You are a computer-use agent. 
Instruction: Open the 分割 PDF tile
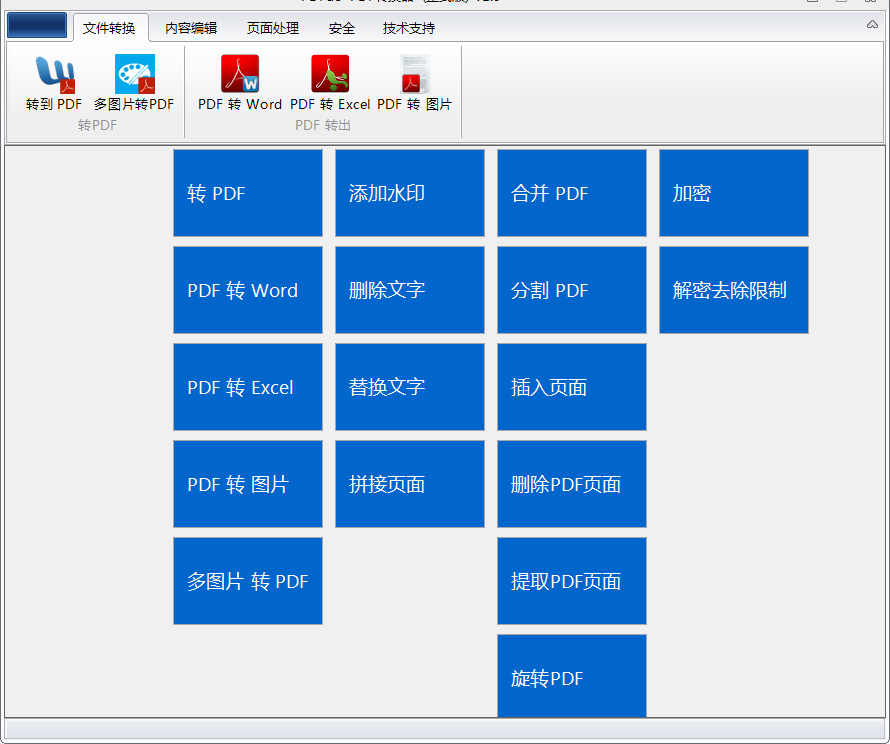(571, 290)
